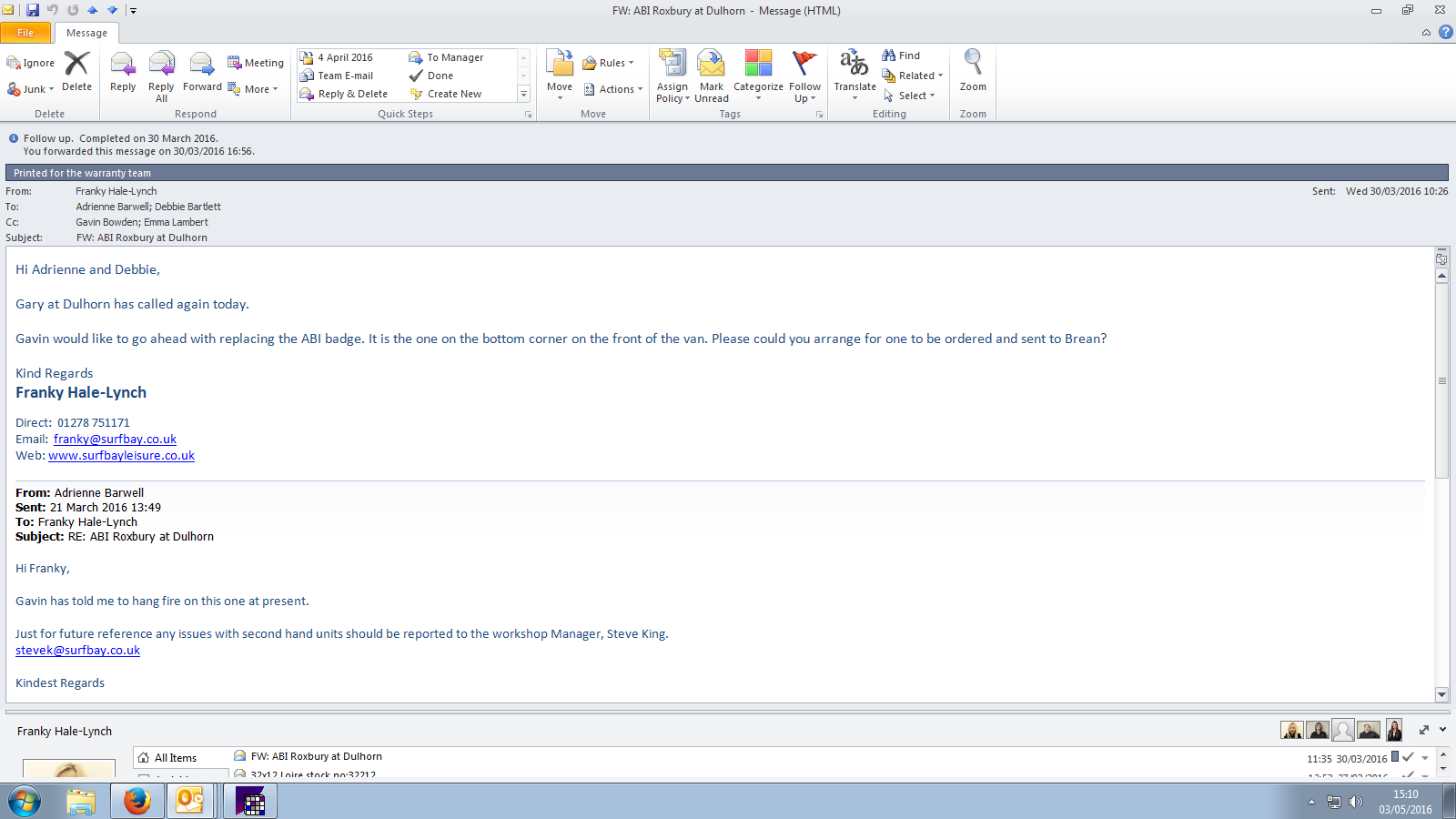The image size is (1456, 819).
Task: Click the 'Printed for the warranty team' category bar
Action: [x=726, y=173]
